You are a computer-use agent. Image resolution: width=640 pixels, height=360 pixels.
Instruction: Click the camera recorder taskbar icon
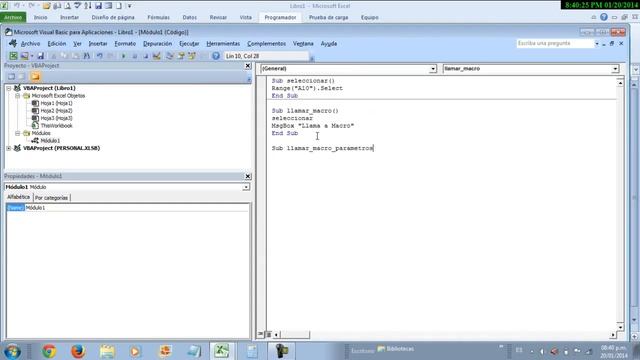pos(281,351)
